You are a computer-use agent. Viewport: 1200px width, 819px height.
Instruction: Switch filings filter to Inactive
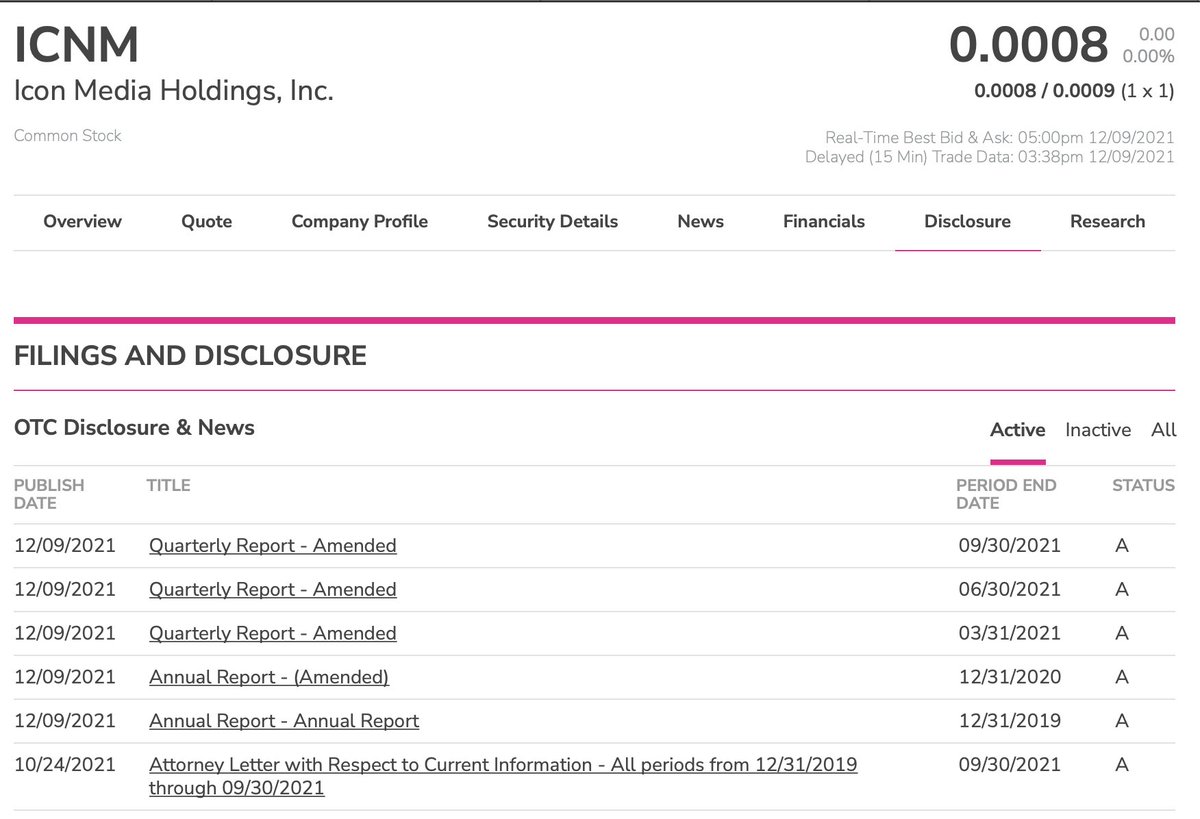click(x=1098, y=430)
